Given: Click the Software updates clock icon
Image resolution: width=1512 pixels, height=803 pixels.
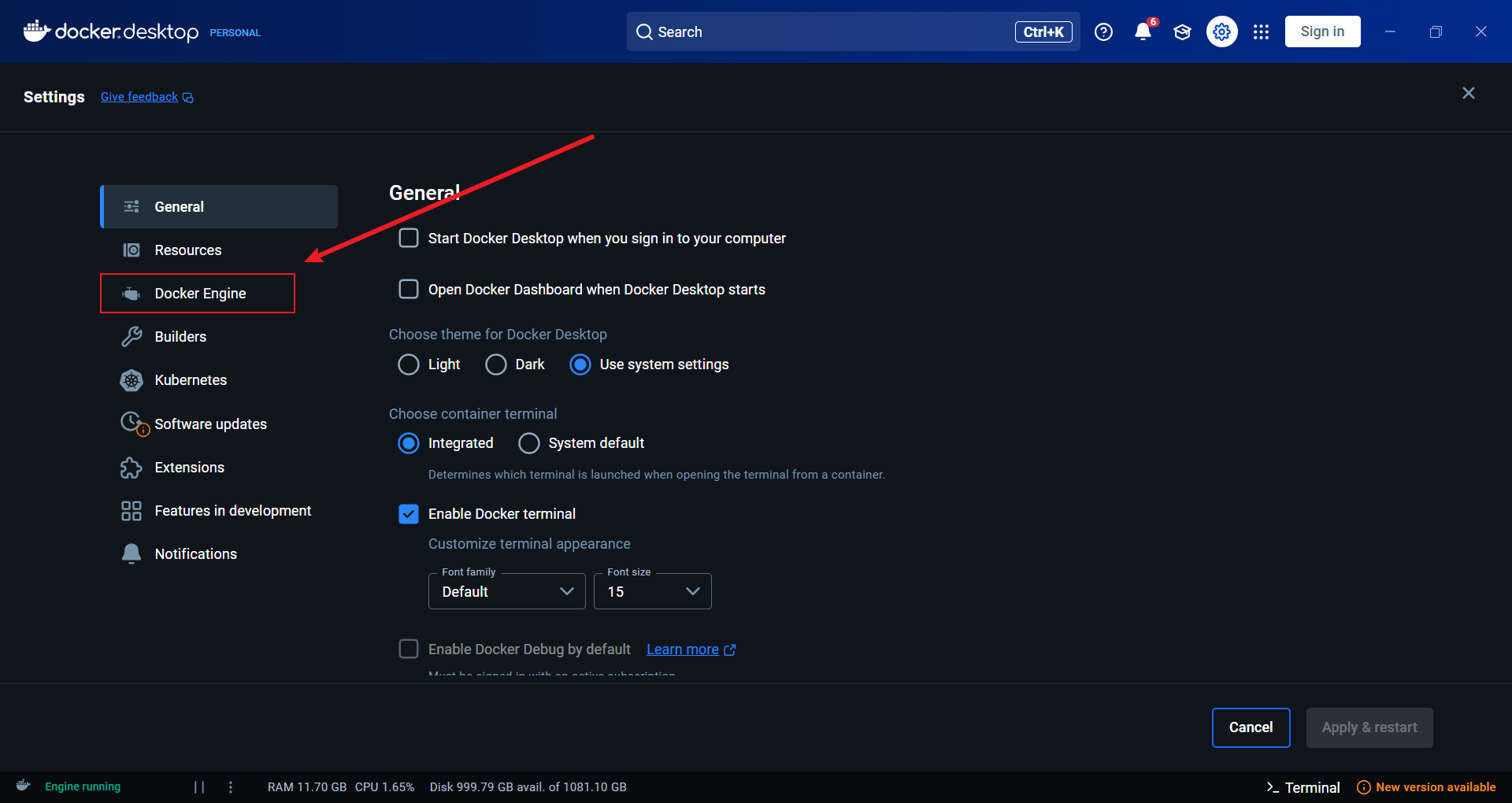Looking at the screenshot, I should coord(133,424).
